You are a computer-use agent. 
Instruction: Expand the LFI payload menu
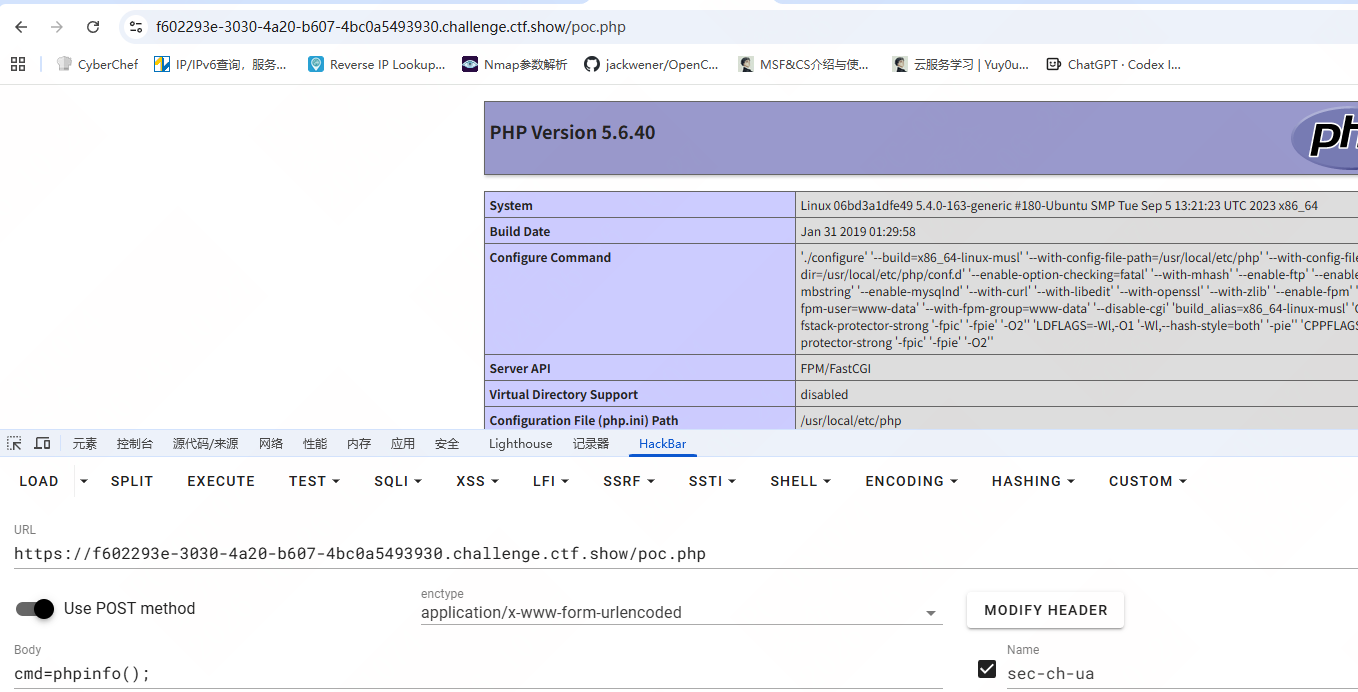551,481
